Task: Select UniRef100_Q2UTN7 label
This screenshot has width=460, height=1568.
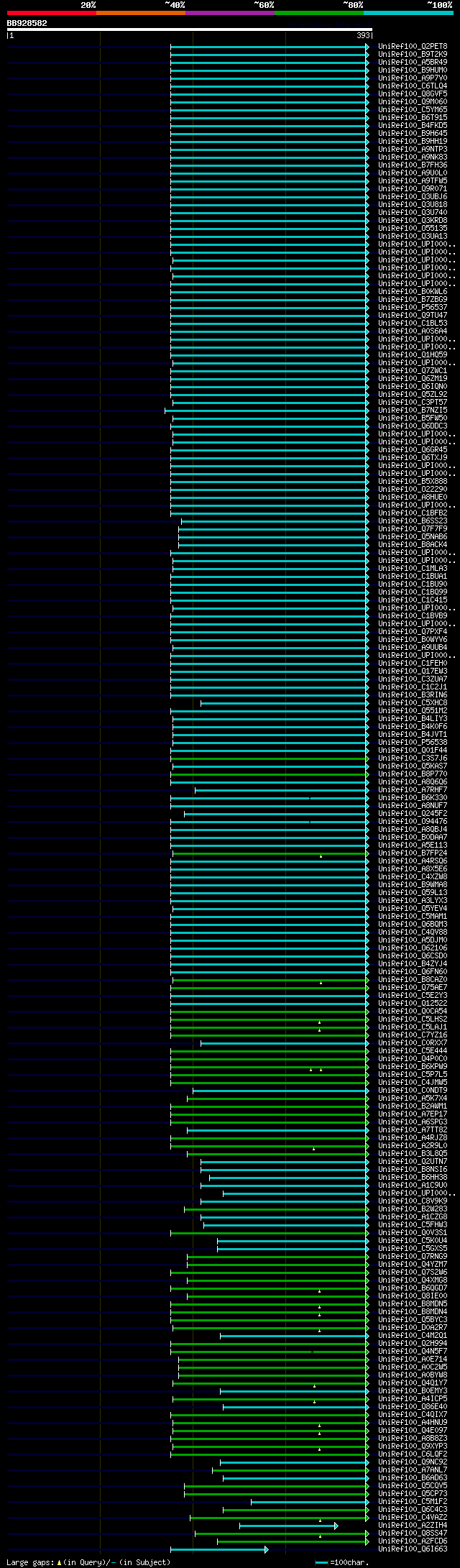Action: click(413, 1162)
